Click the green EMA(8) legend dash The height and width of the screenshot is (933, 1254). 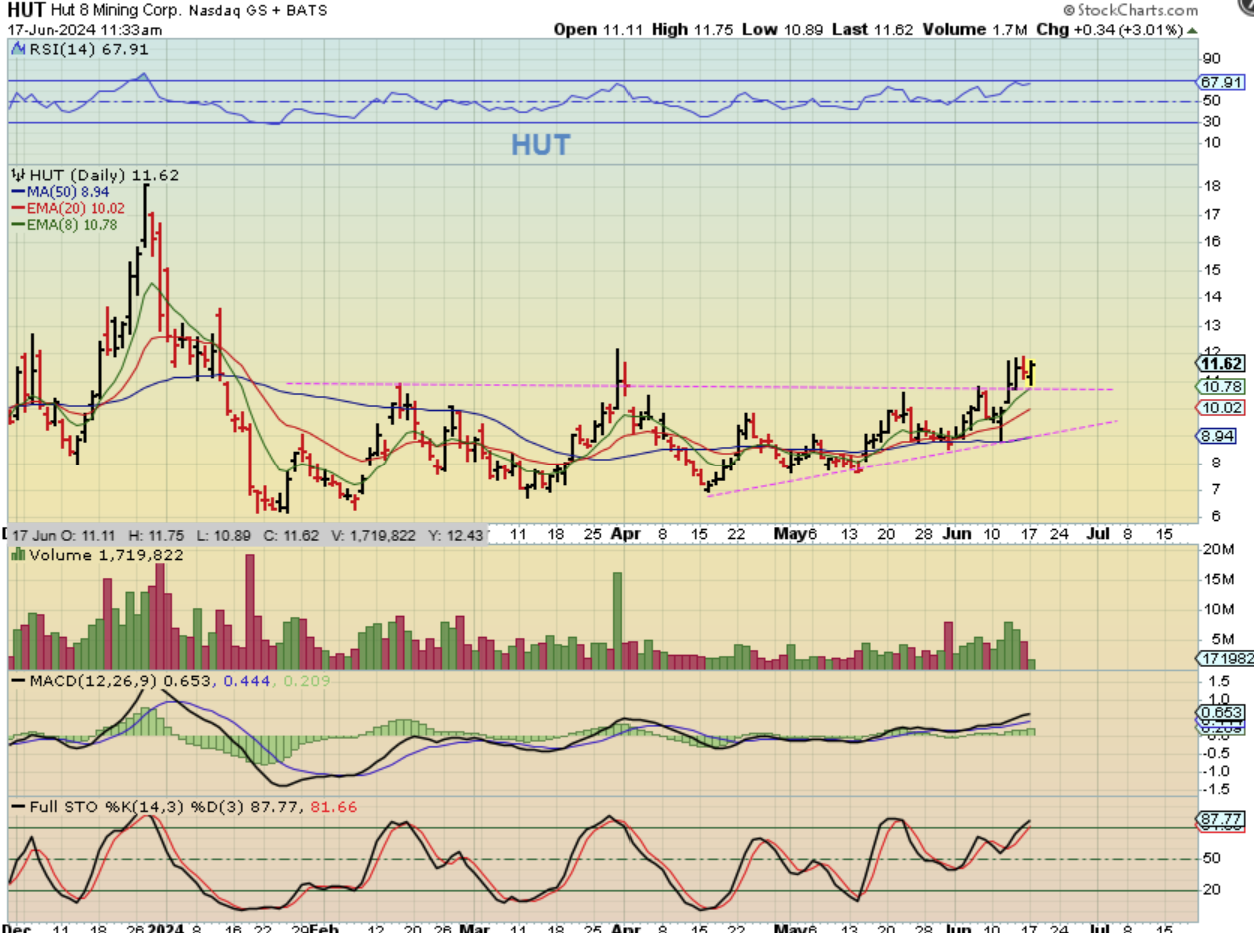click(19, 225)
